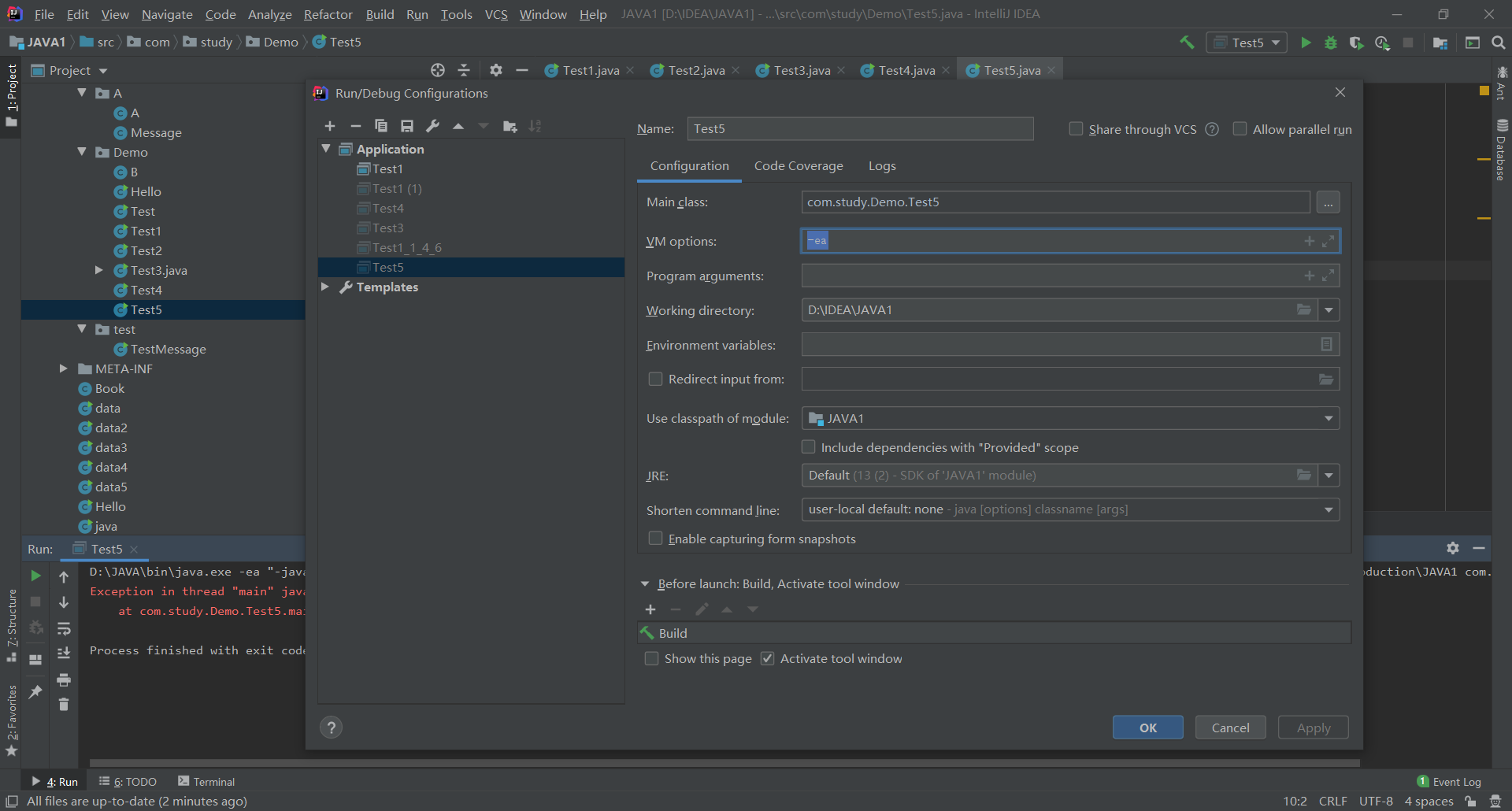Switch to Logs tab

pyautogui.click(x=882, y=166)
